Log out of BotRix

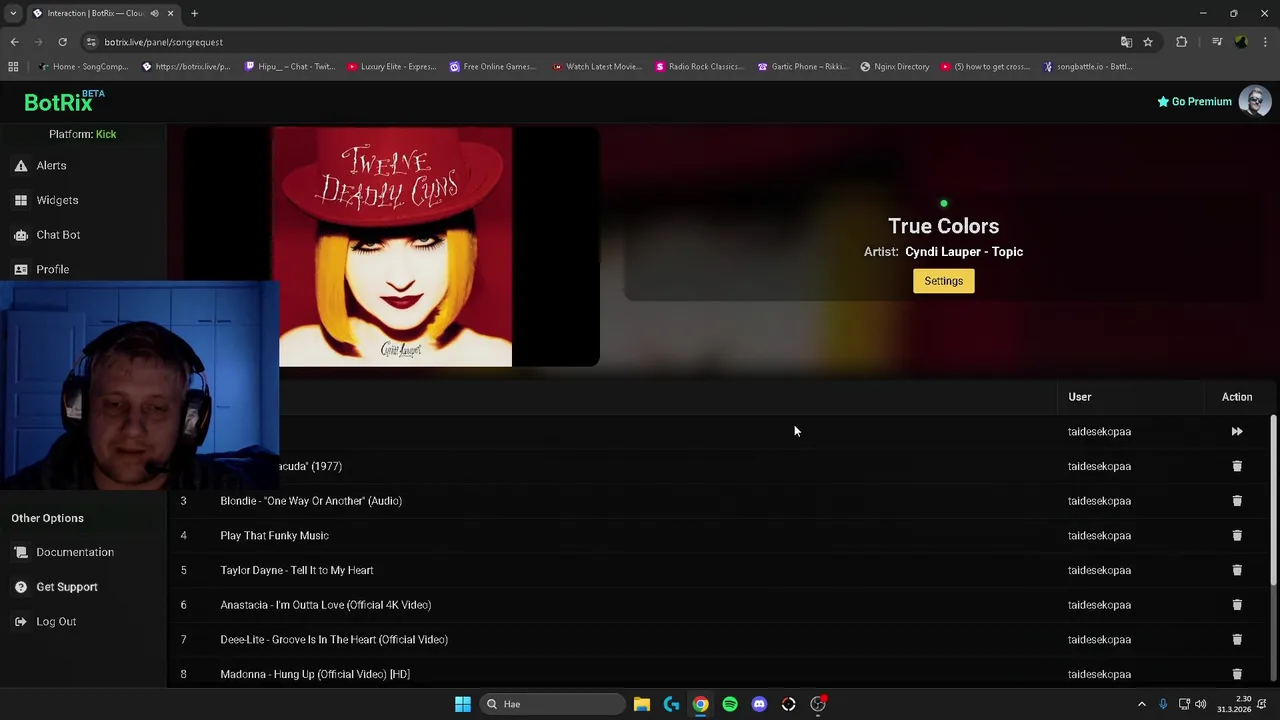coord(56,622)
